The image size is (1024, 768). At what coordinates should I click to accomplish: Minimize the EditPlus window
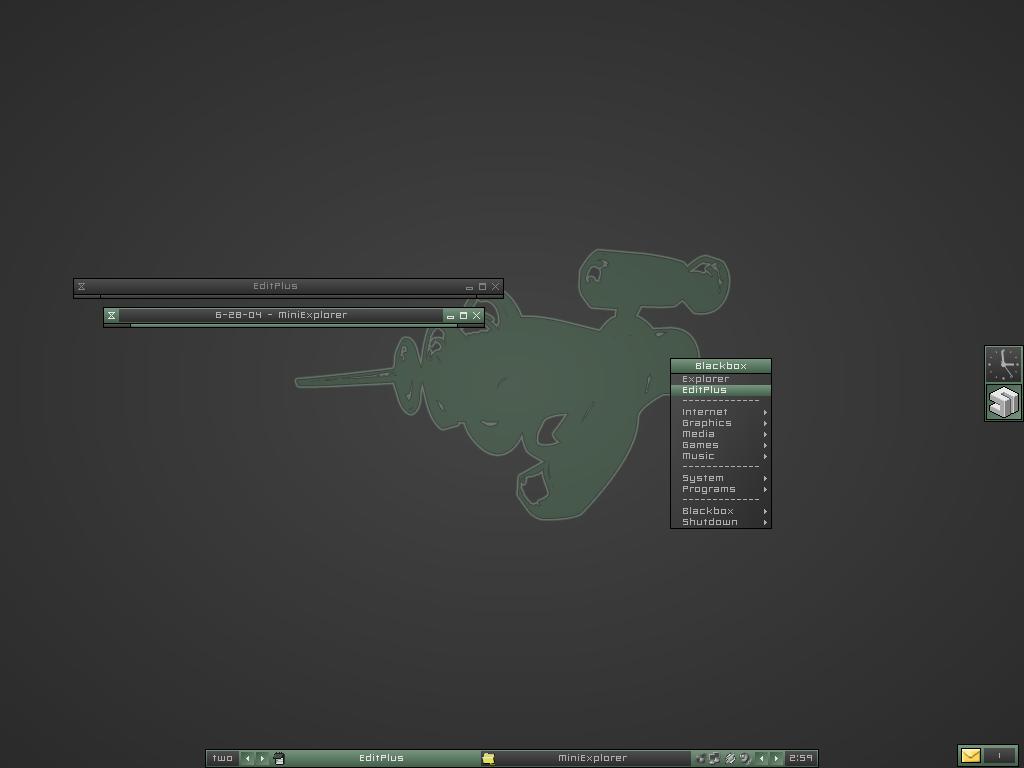[469, 287]
